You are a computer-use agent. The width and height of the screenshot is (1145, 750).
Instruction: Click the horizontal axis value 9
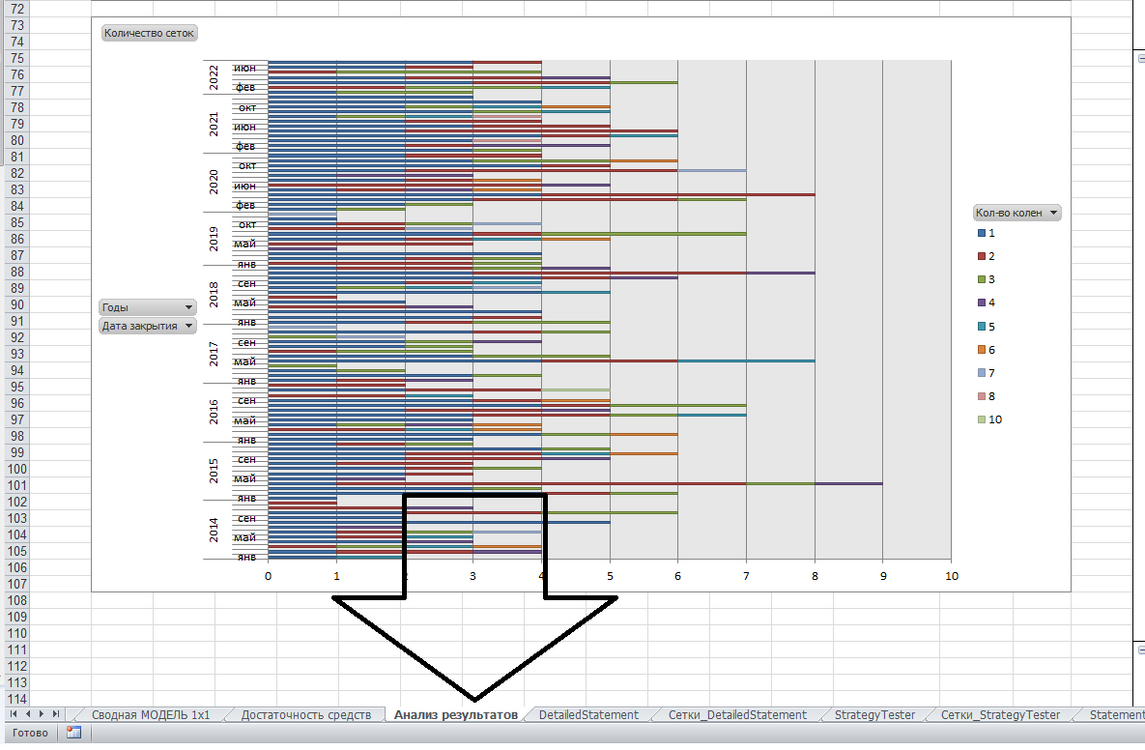coord(883,576)
